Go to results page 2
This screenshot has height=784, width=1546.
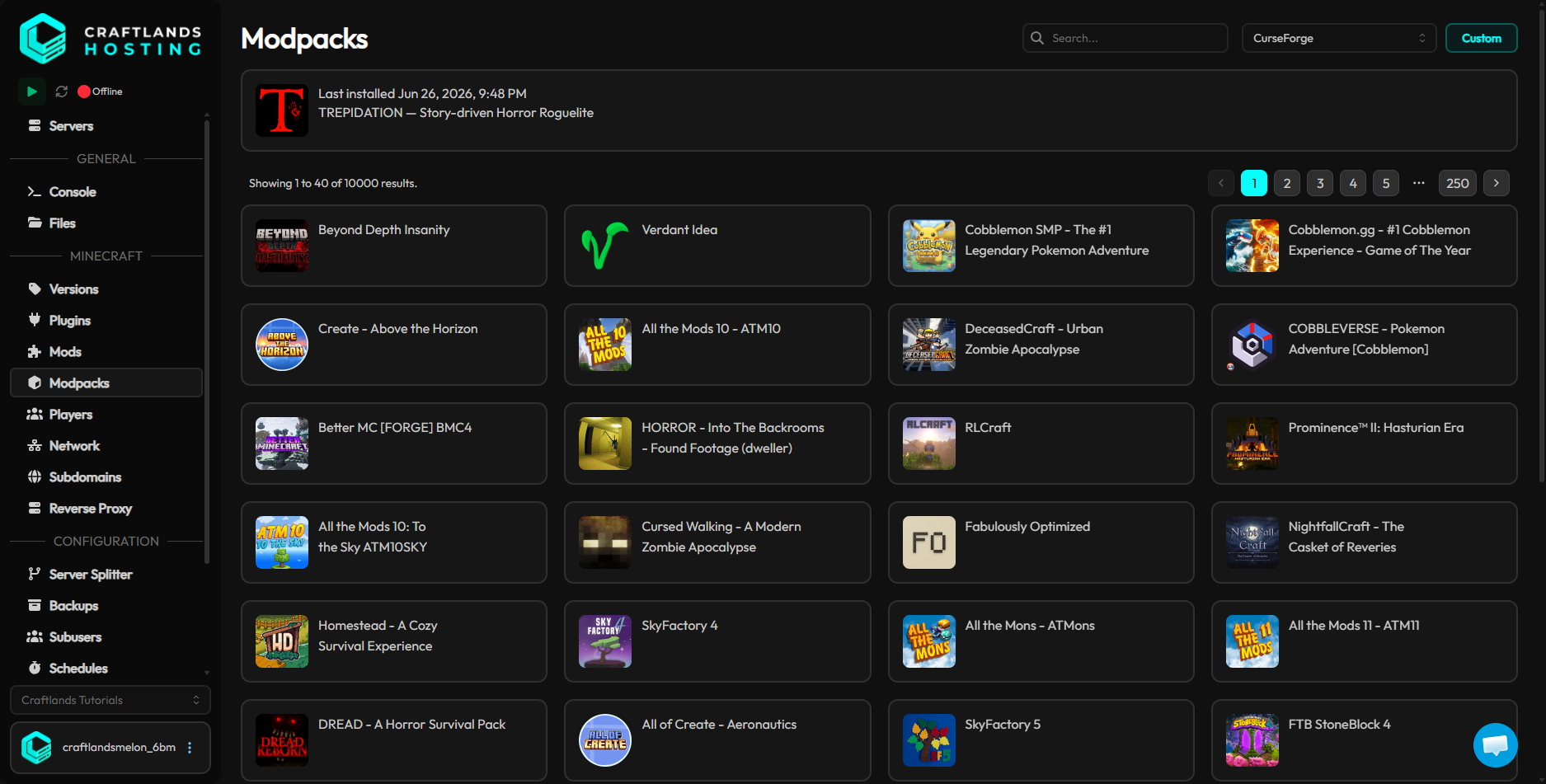(1287, 183)
